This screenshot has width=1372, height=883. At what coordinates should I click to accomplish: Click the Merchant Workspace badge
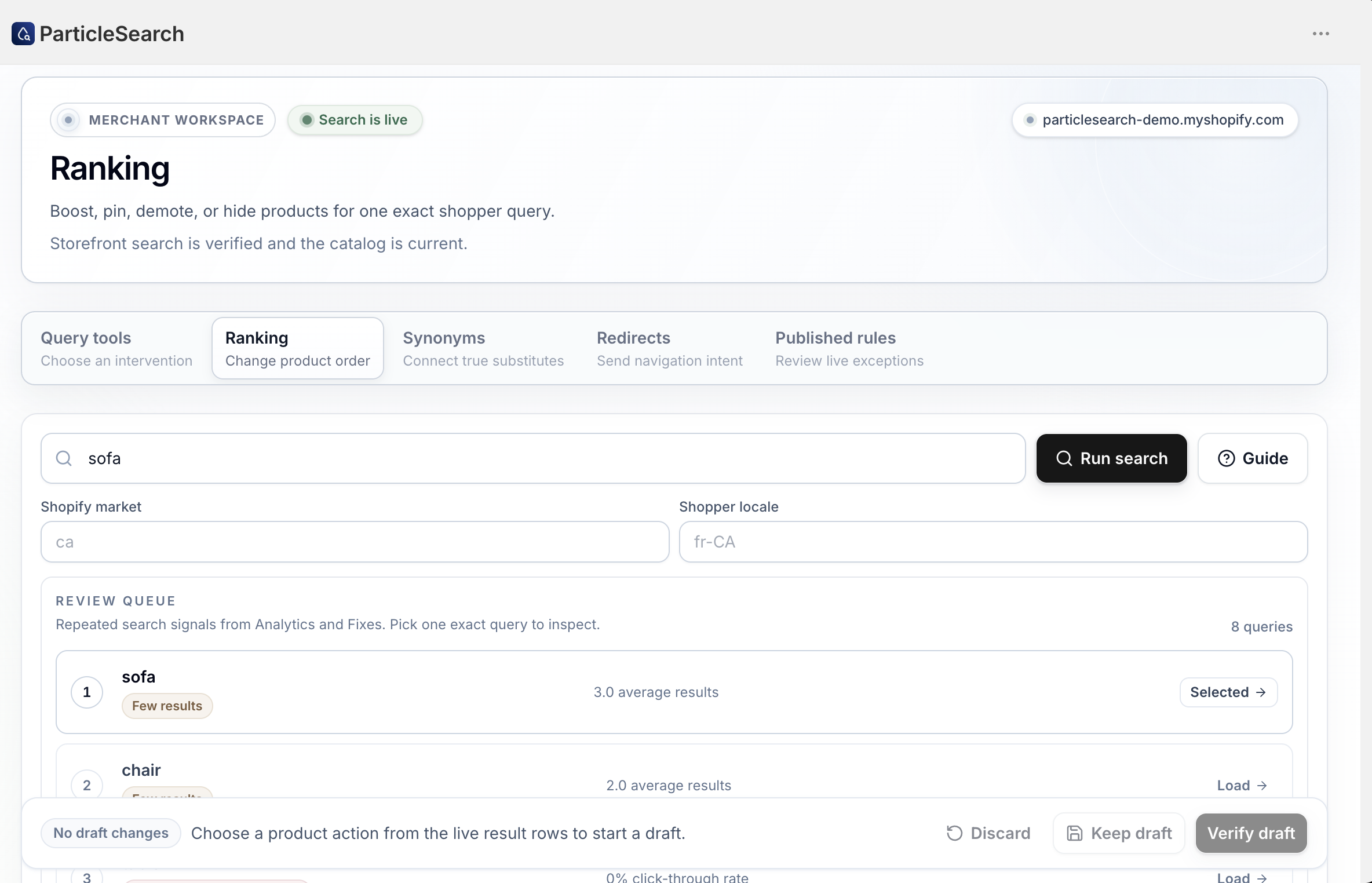[163, 120]
